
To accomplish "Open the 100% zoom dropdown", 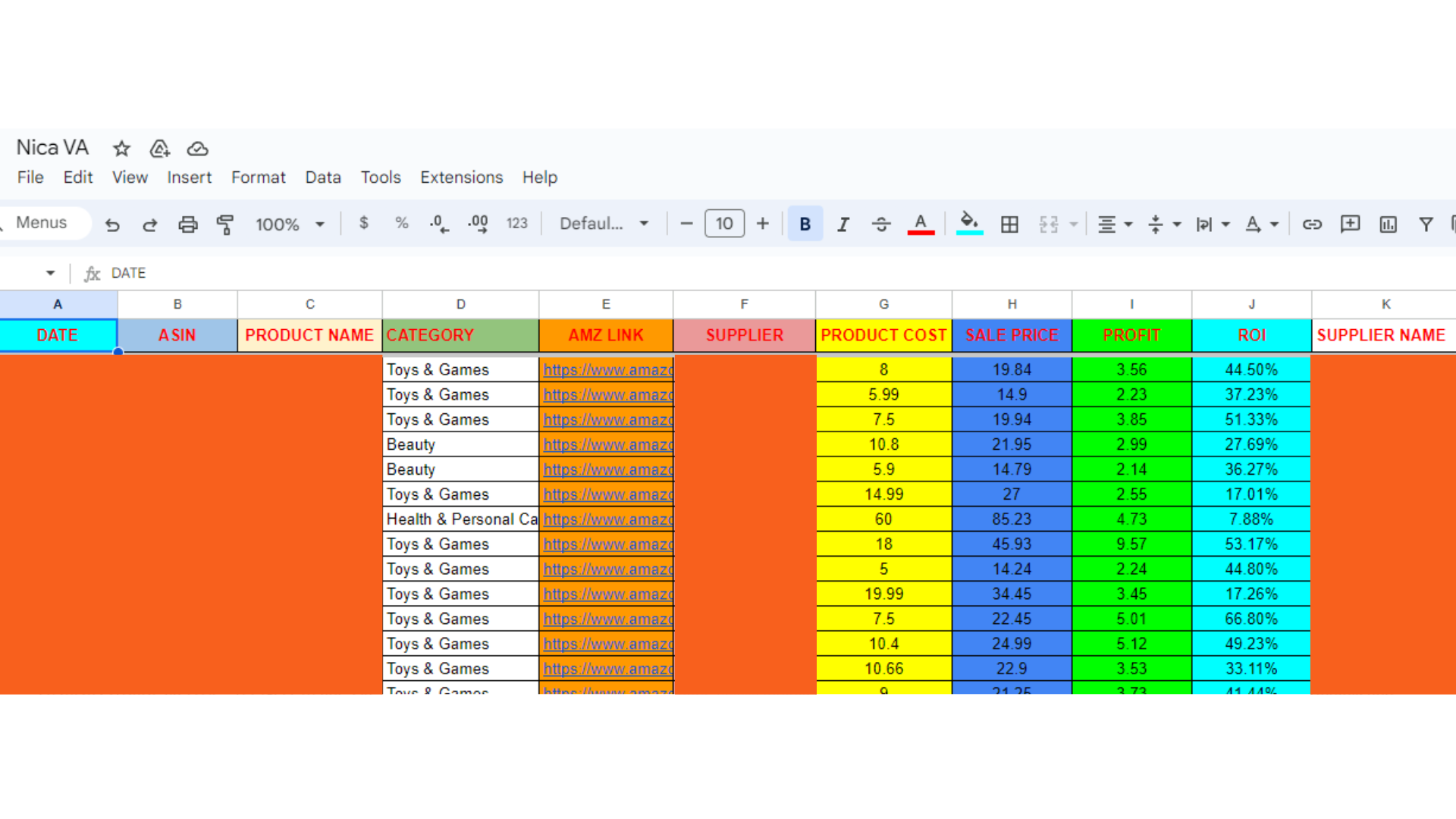I will click(x=290, y=224).
